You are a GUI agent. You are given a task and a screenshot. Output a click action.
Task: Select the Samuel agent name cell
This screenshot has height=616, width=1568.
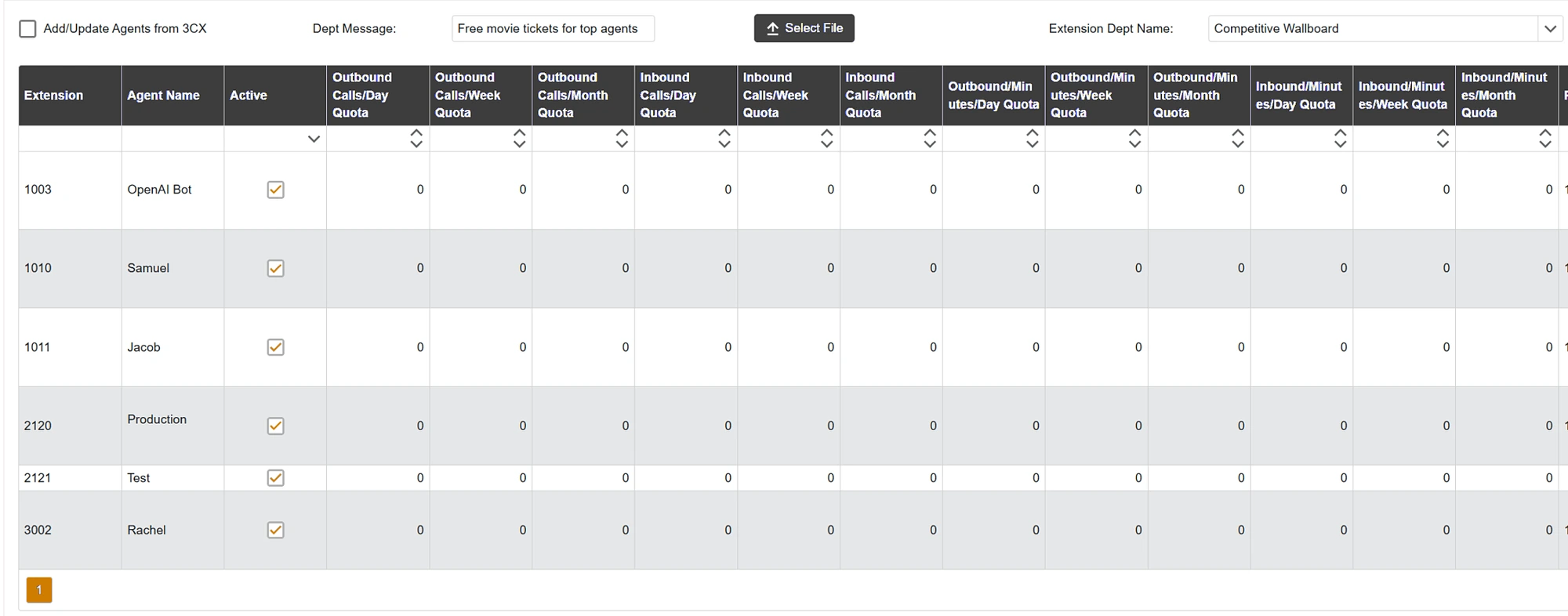point(172,268)
